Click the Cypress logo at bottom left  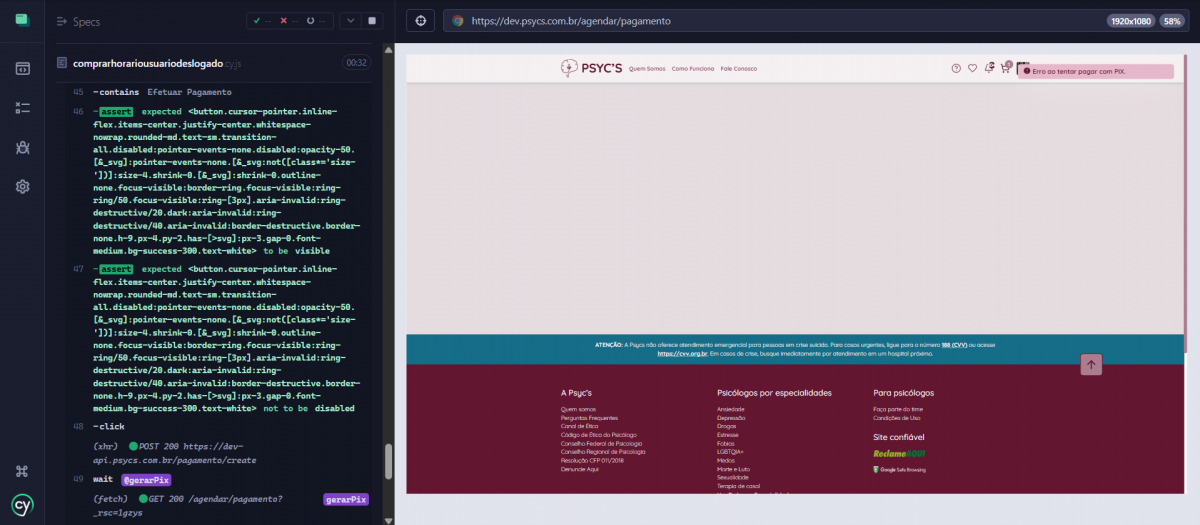tap(22, 505)
